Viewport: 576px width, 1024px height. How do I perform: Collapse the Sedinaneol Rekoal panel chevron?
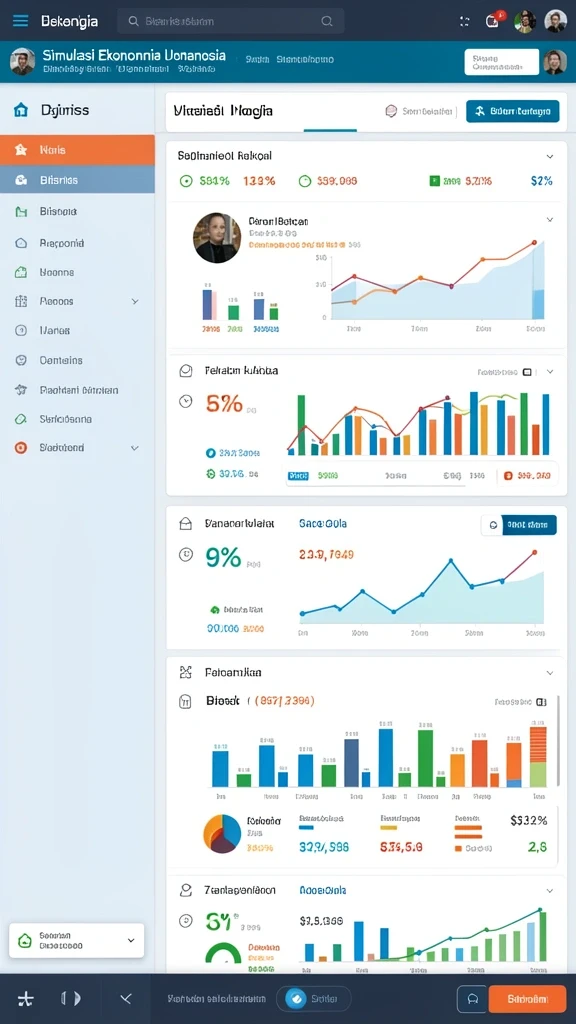549,157
